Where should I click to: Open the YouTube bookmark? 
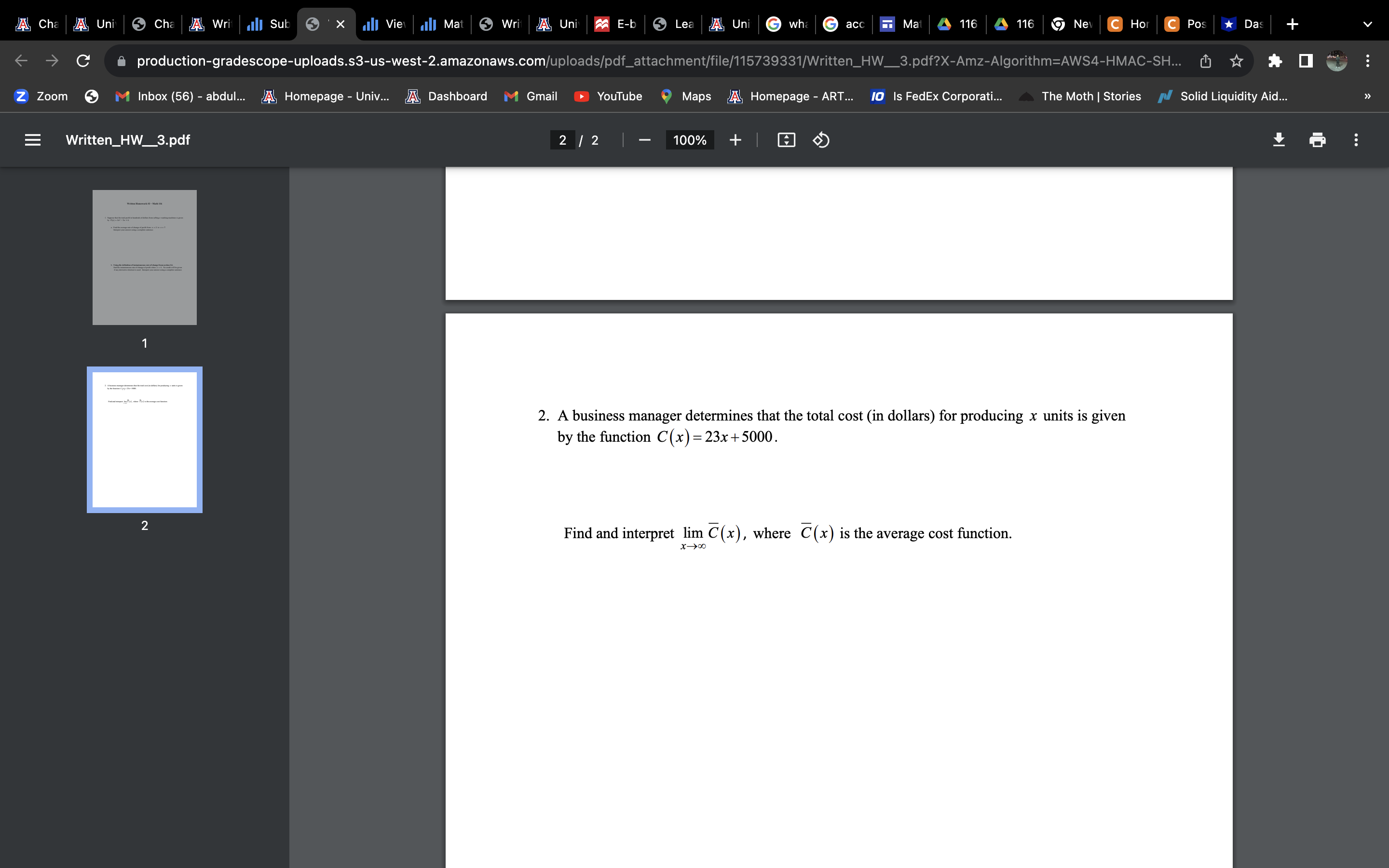608,96
